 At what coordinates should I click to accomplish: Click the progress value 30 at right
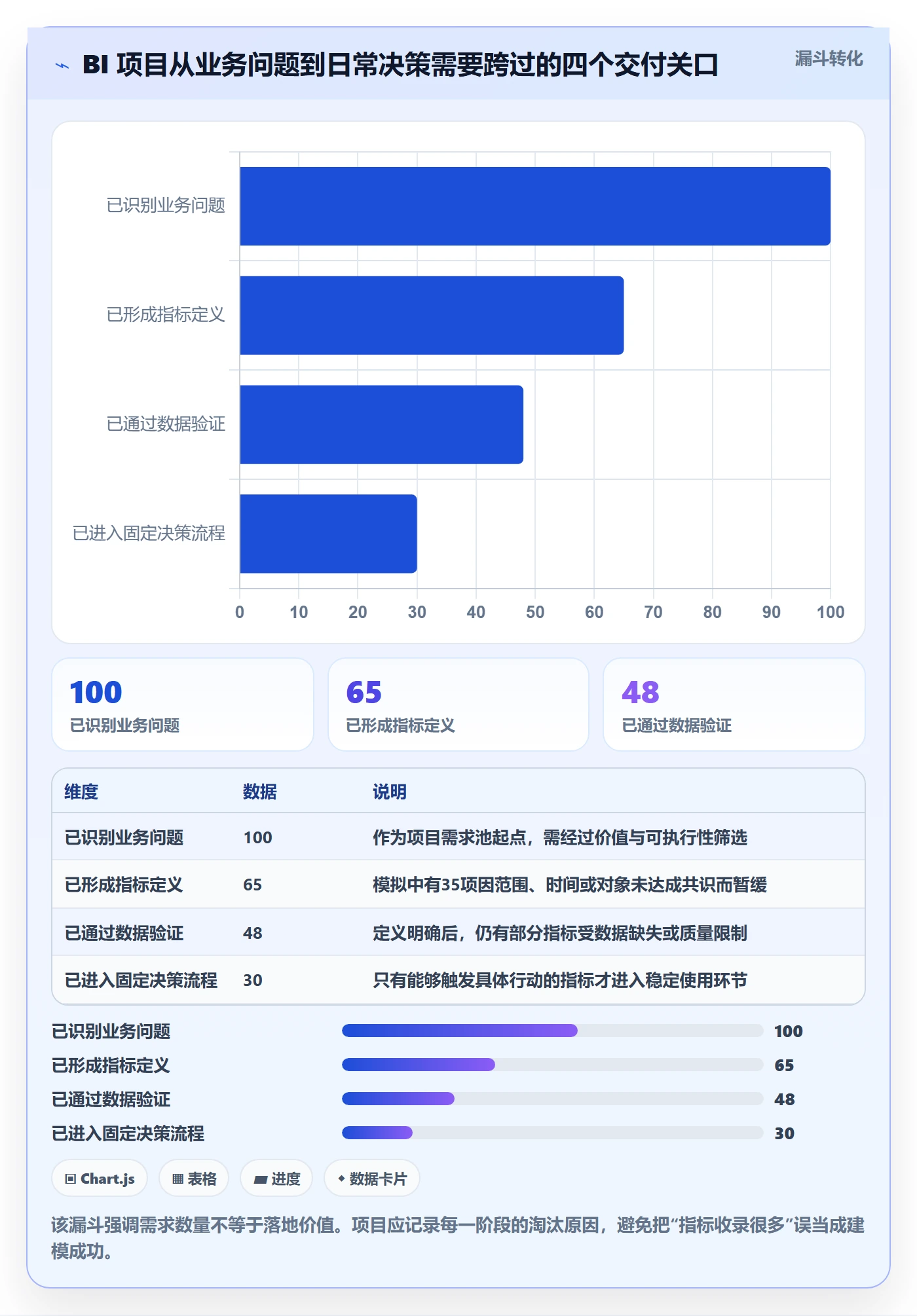point(784,1133)
